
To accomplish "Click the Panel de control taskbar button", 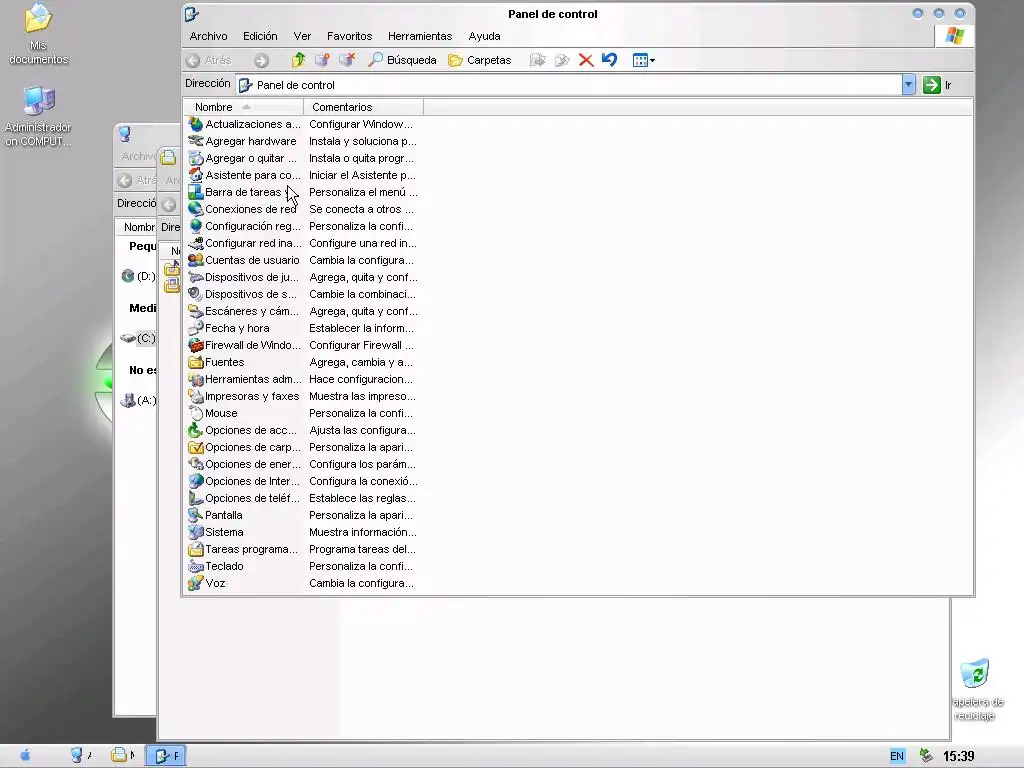I will 165,756.
